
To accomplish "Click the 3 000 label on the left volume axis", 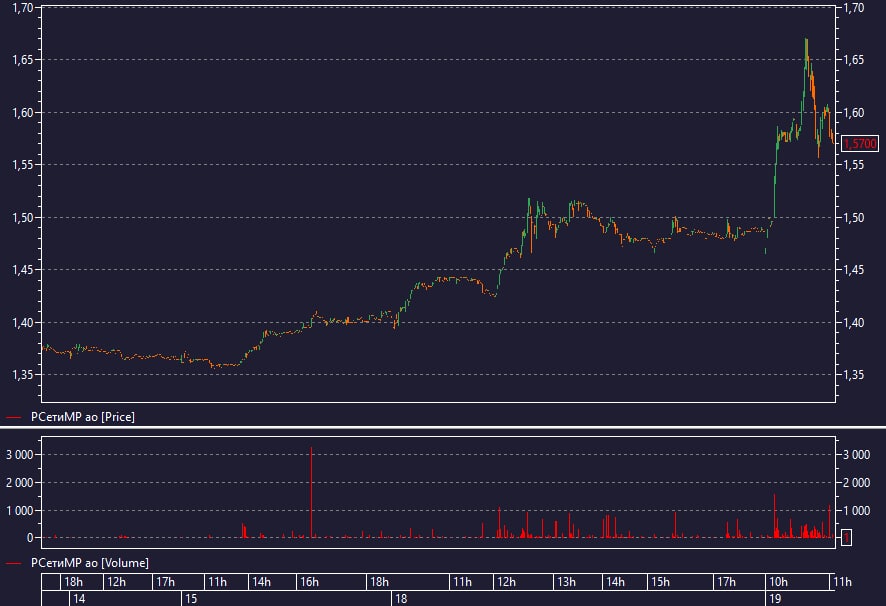I will tap(19, 454).
